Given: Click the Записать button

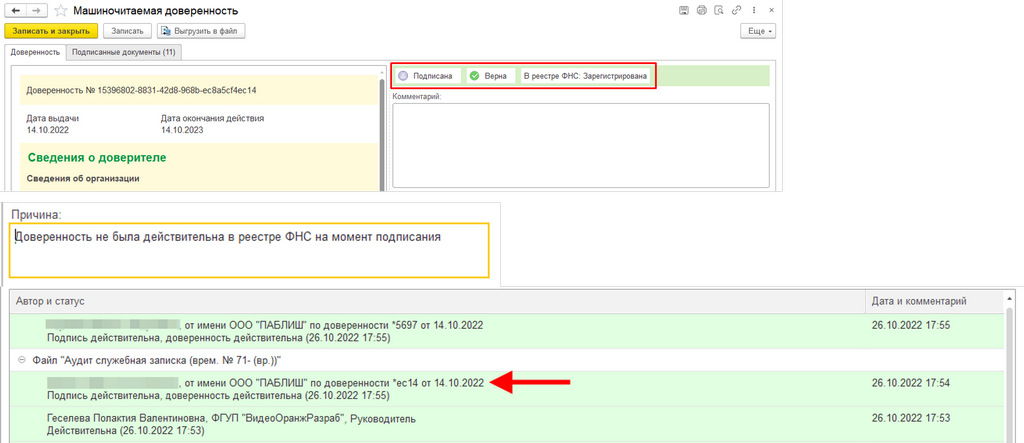Looking at the screenshot, I should click(127, 31).
